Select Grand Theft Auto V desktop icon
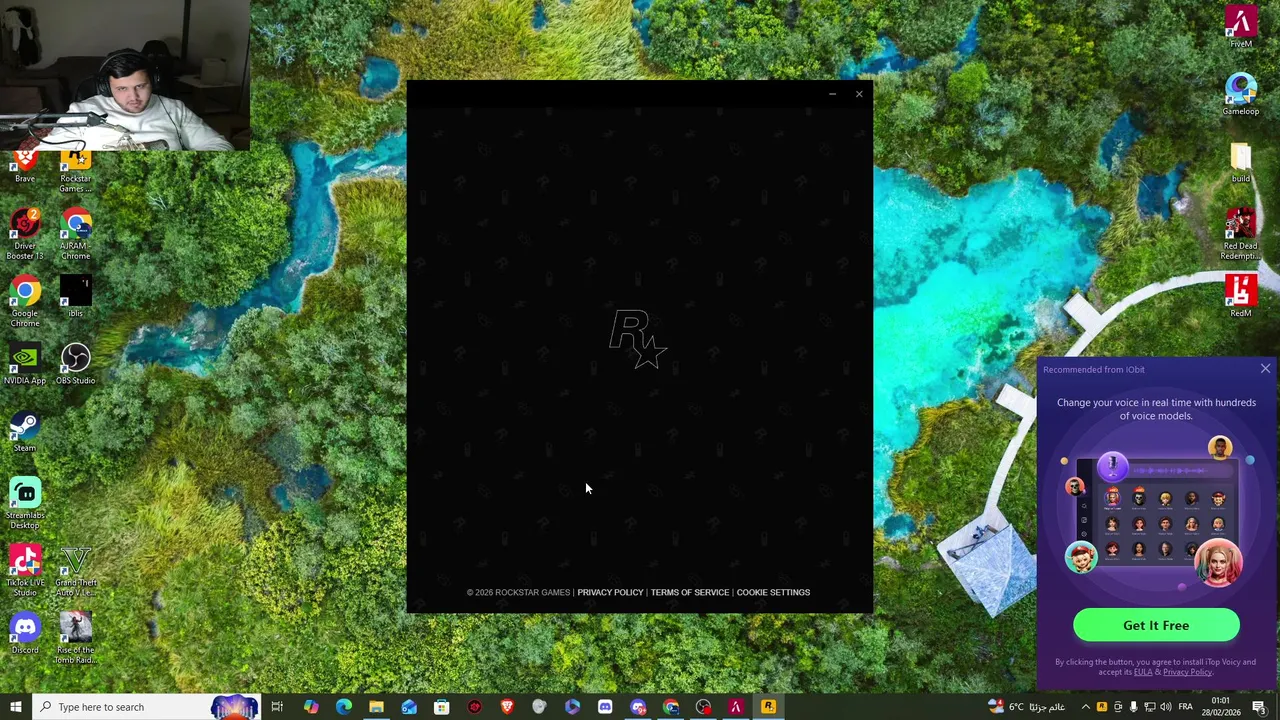This screenshot has height=720, width=1280. pyautogui.click(x=75, y=571)
